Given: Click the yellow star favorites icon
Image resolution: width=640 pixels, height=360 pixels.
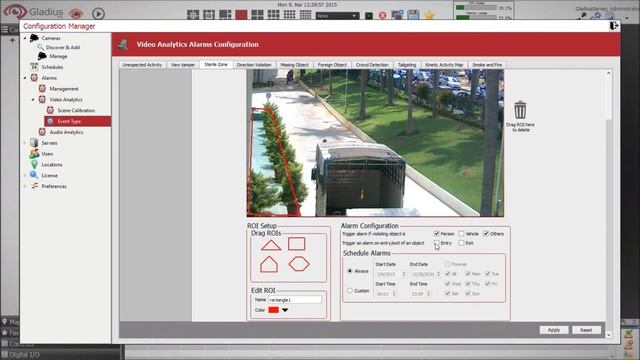Looking at the screenshot, I should tap(429, 16).
